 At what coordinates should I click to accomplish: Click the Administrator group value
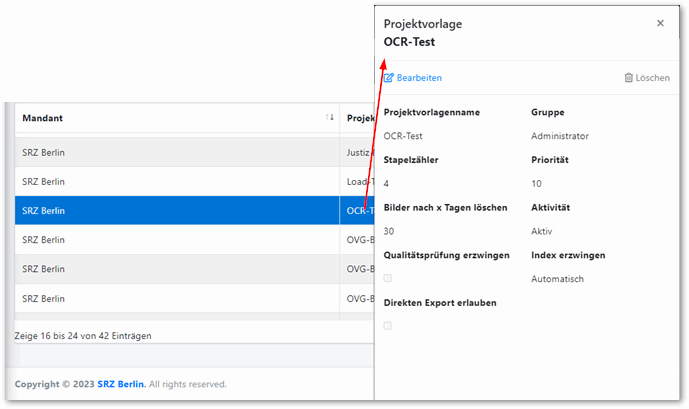click(x=560, y=136)
